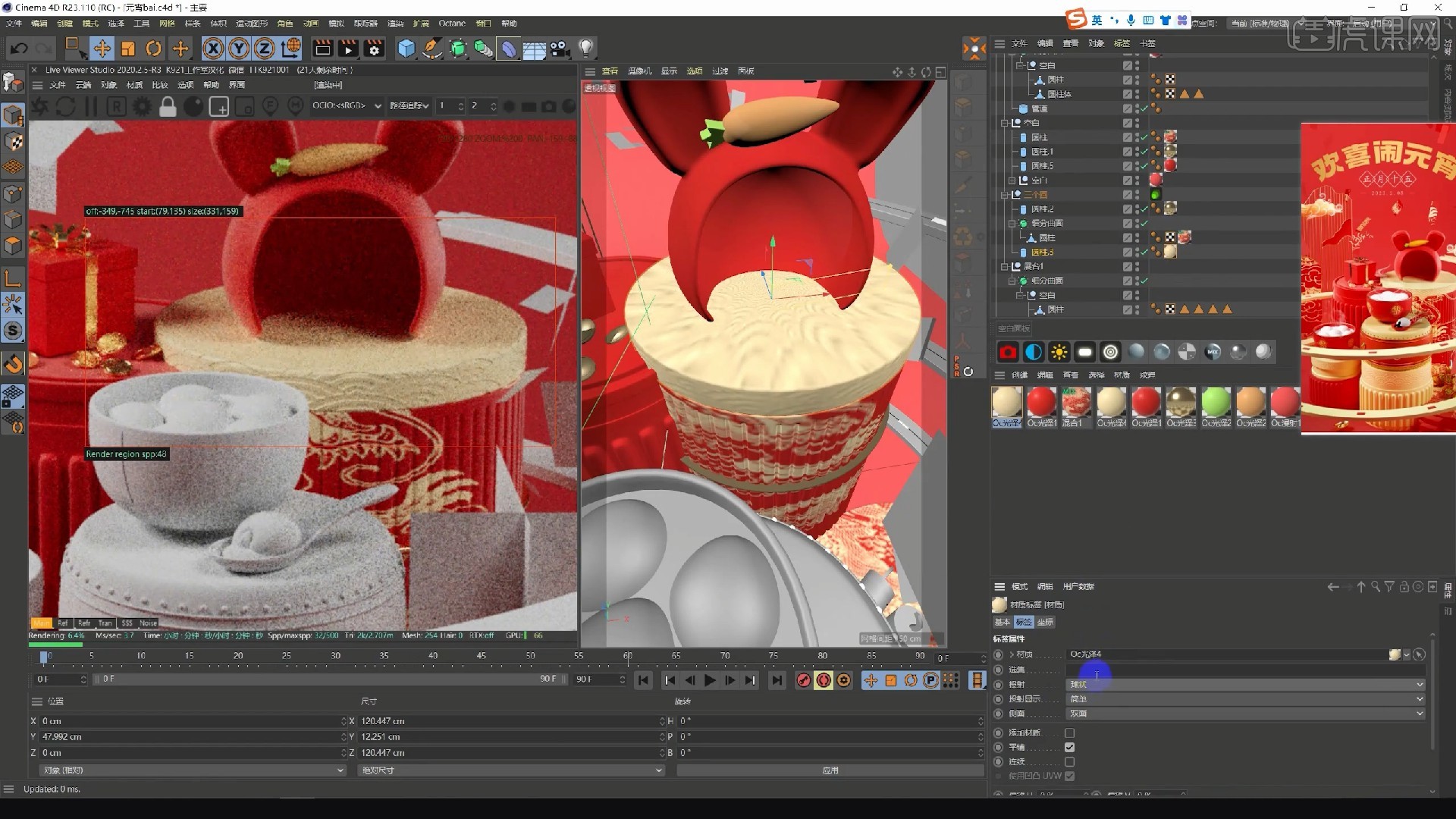Toggle the world coordinate system icon
Viewport: 1456px width, 819px height.
(290, 49)
